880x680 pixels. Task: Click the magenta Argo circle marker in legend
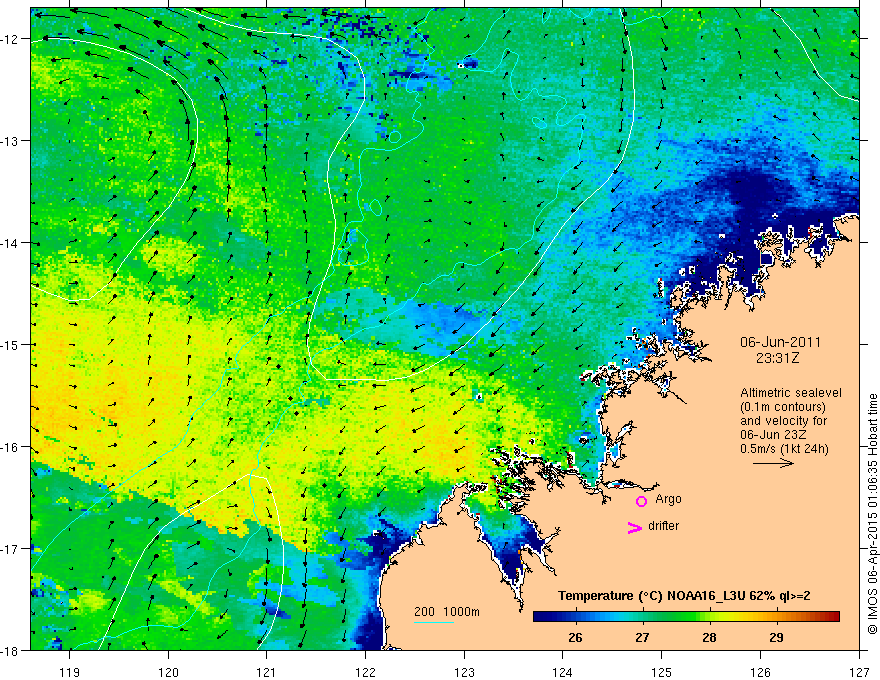(x=641, y=501)
